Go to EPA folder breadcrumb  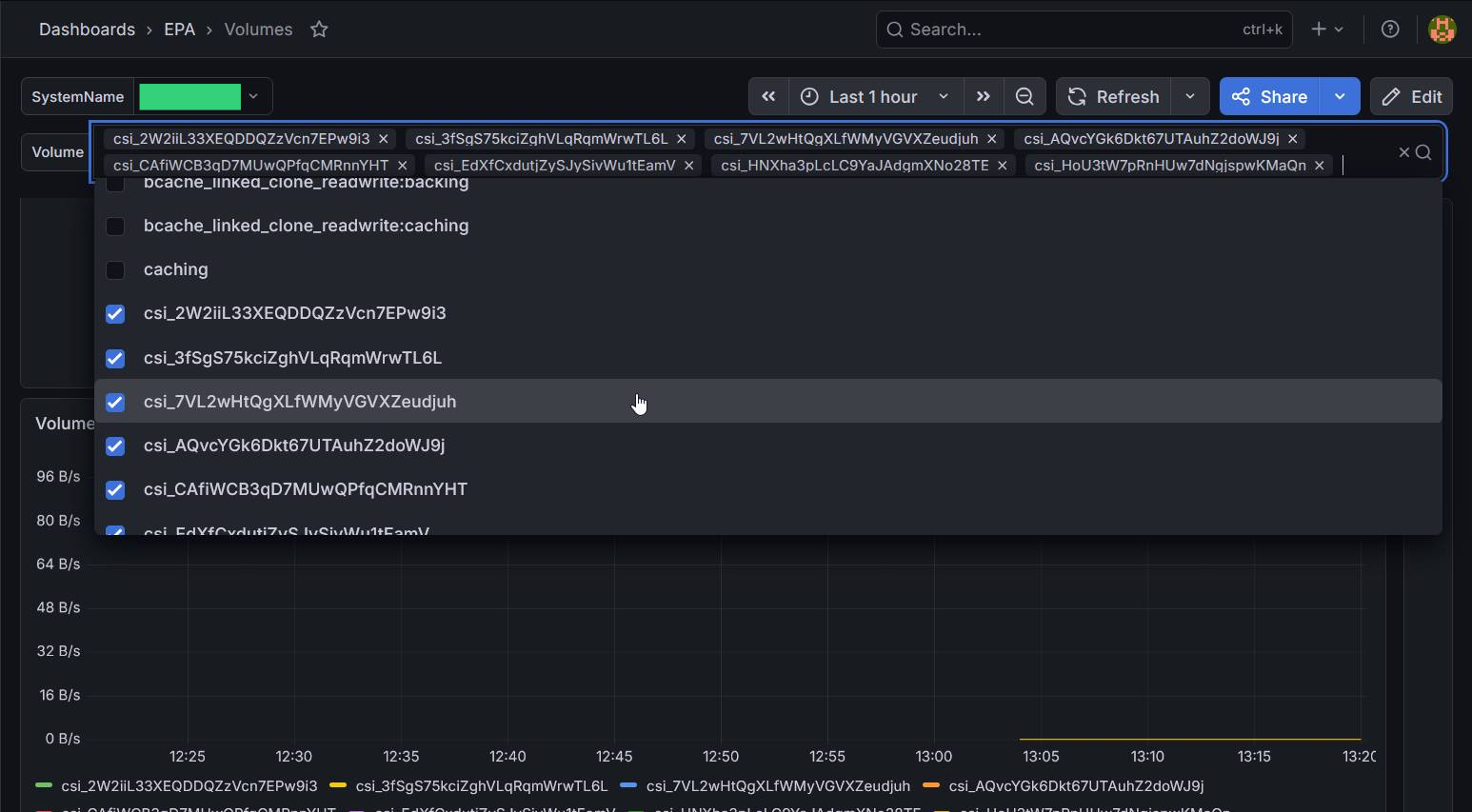(x=179, y=30)
